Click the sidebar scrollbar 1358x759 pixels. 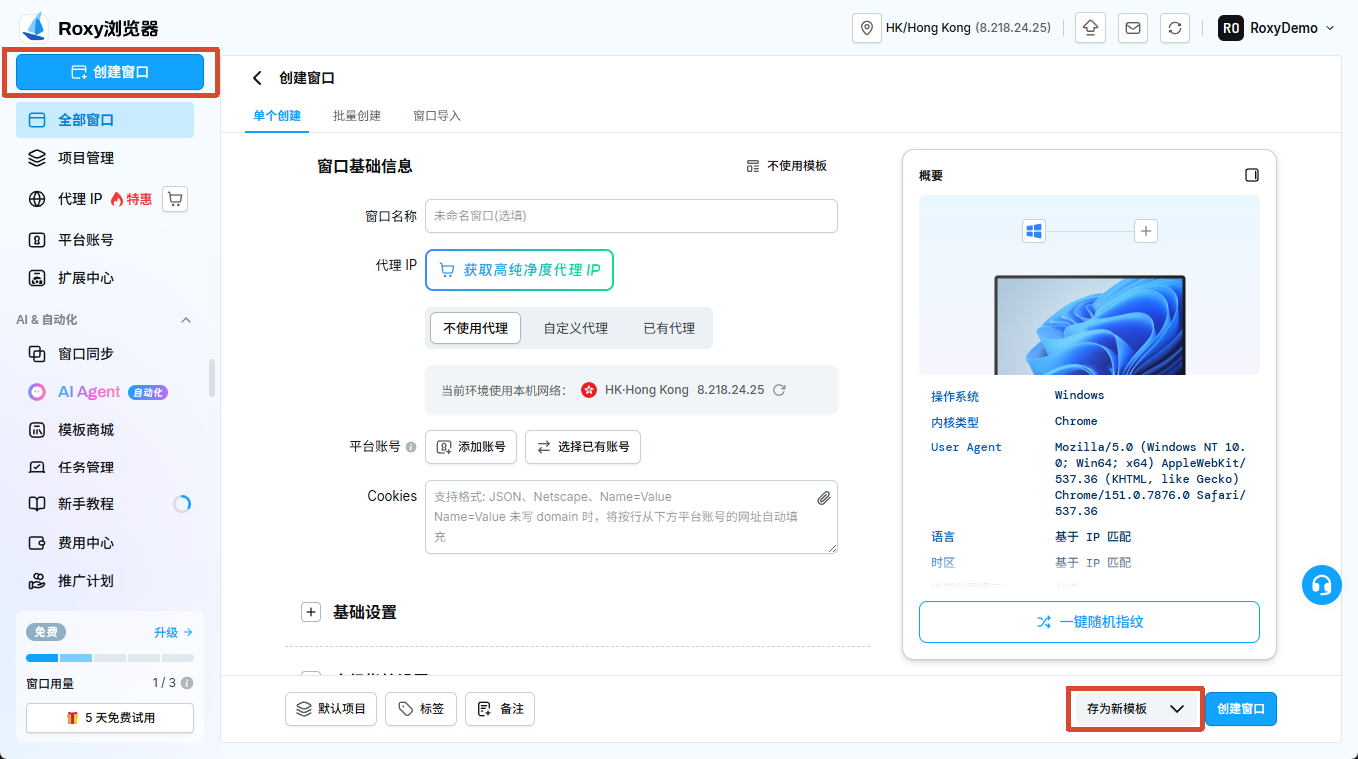click(211, 378)
